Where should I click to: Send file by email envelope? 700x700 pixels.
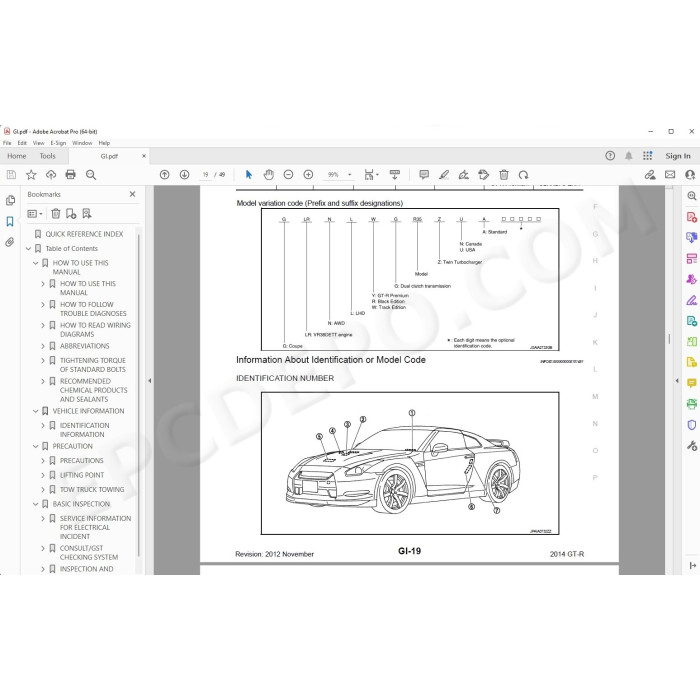point(670,175)
